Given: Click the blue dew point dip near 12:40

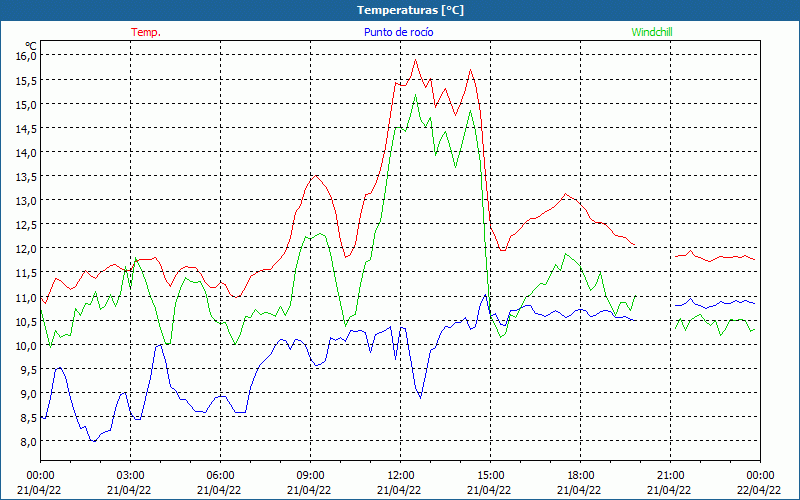Looking at the screenshot, I should pos(420,397).
